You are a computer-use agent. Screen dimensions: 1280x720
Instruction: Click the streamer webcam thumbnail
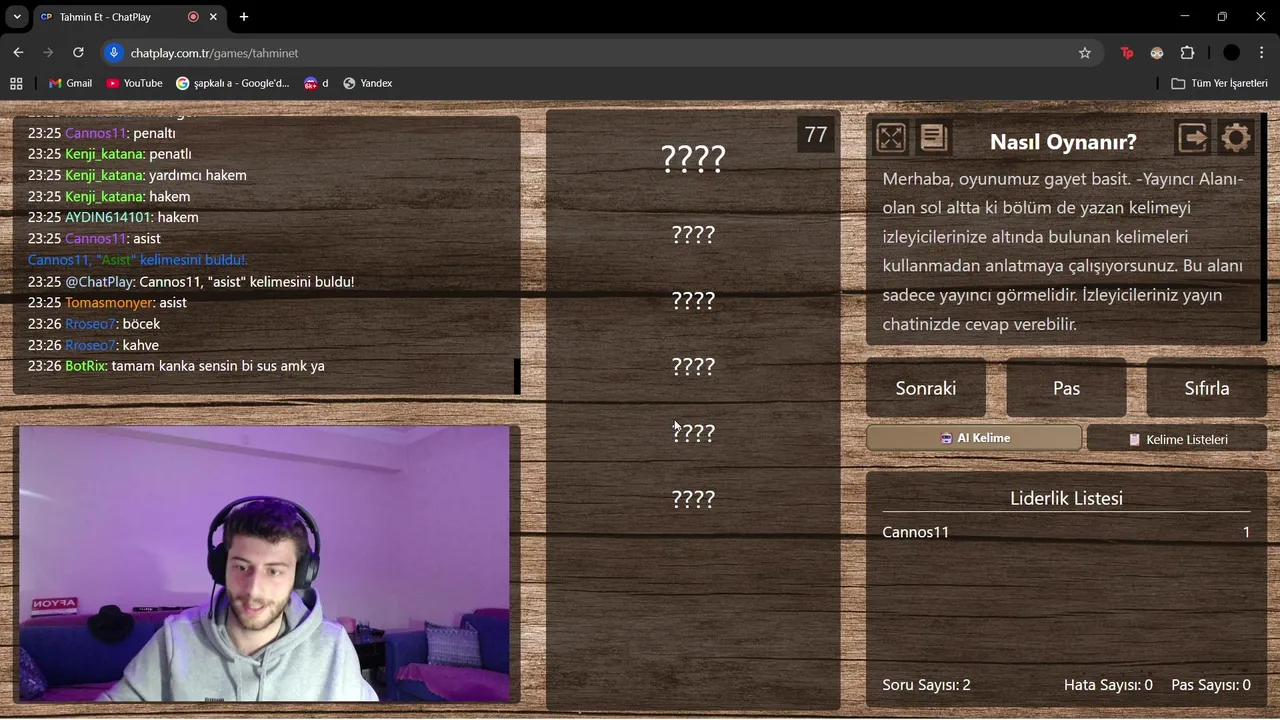coord(264,564)
